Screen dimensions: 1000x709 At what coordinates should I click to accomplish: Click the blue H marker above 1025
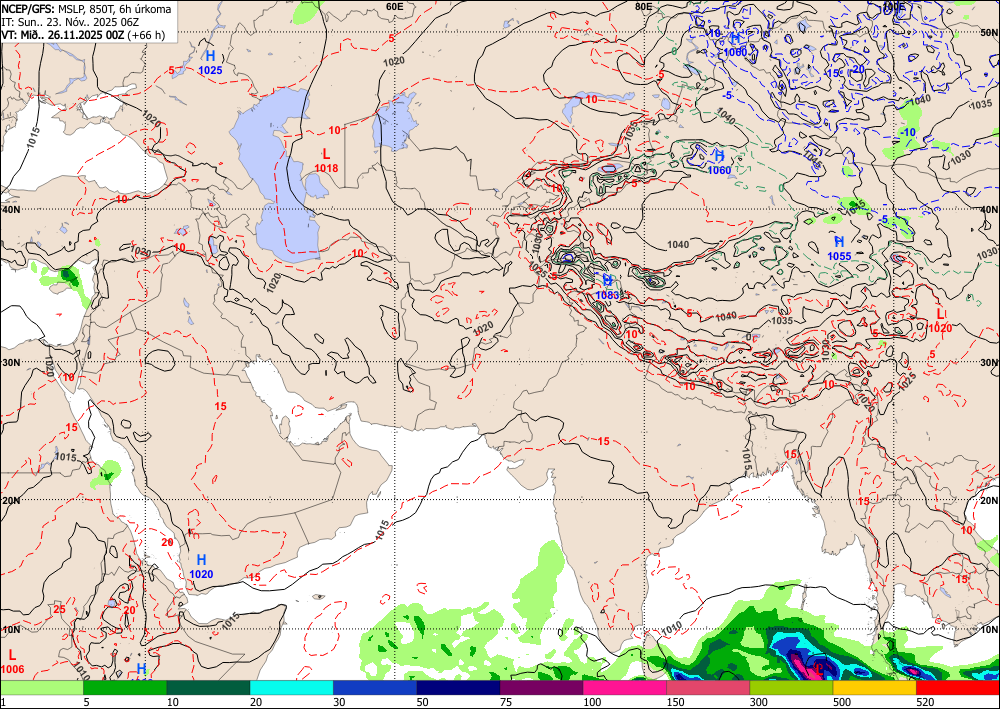click(x=210, y=56)
